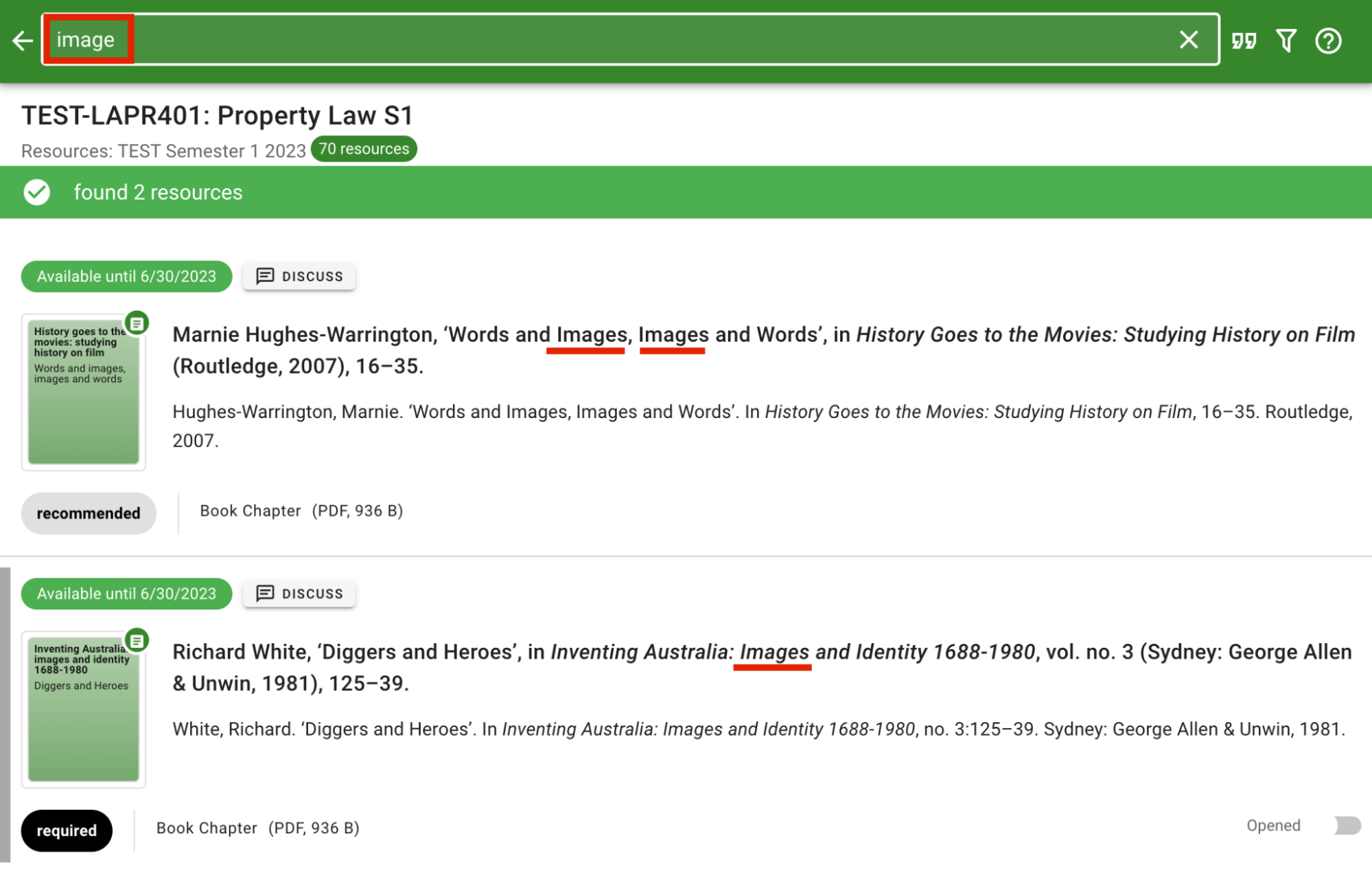Click the back arrow icon
The width and height of the screenshot is (1372, 873).
(22, 40)
